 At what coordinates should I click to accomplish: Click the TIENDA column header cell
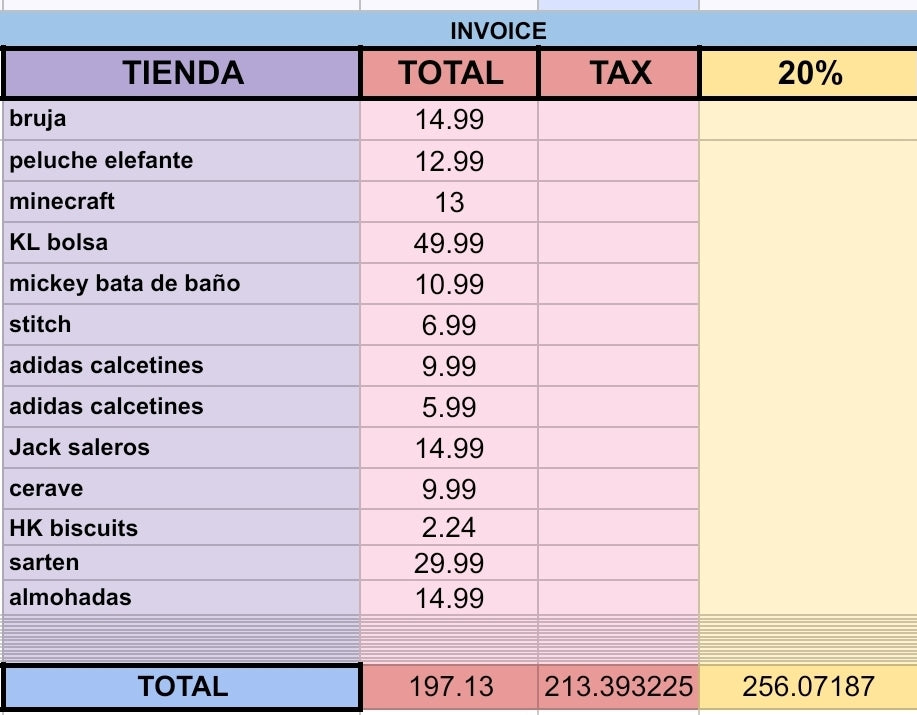click(x=182, y=73)
